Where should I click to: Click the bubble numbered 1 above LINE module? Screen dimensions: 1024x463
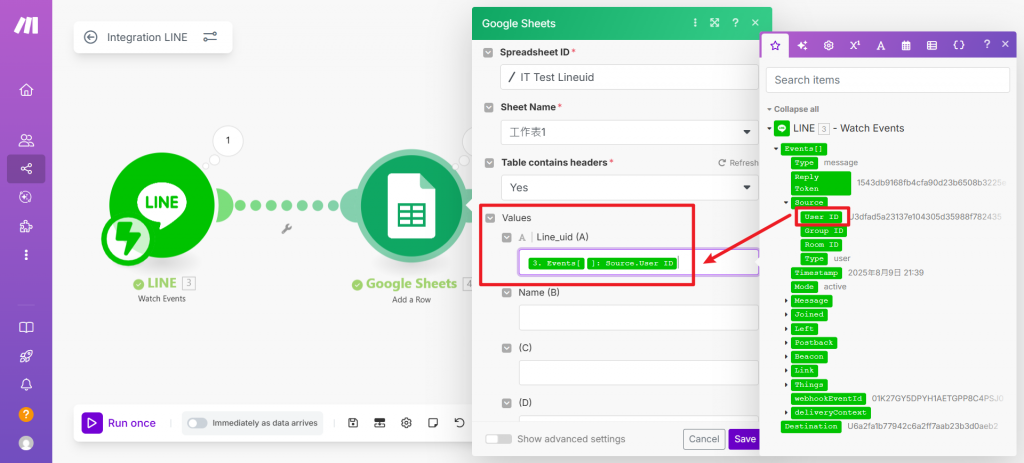[227, 140]
